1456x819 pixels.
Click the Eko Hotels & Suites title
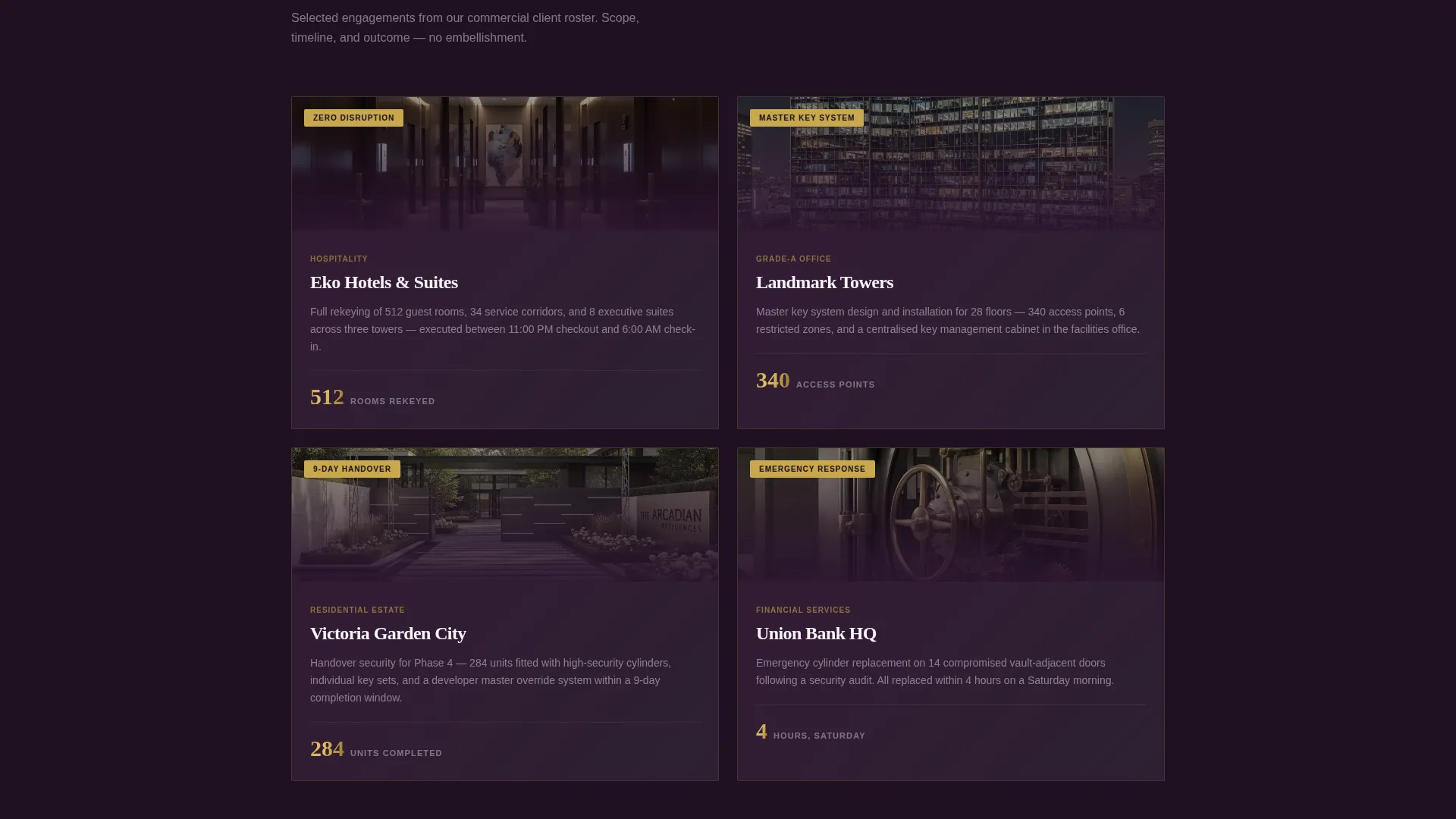(x=384, y=282)
